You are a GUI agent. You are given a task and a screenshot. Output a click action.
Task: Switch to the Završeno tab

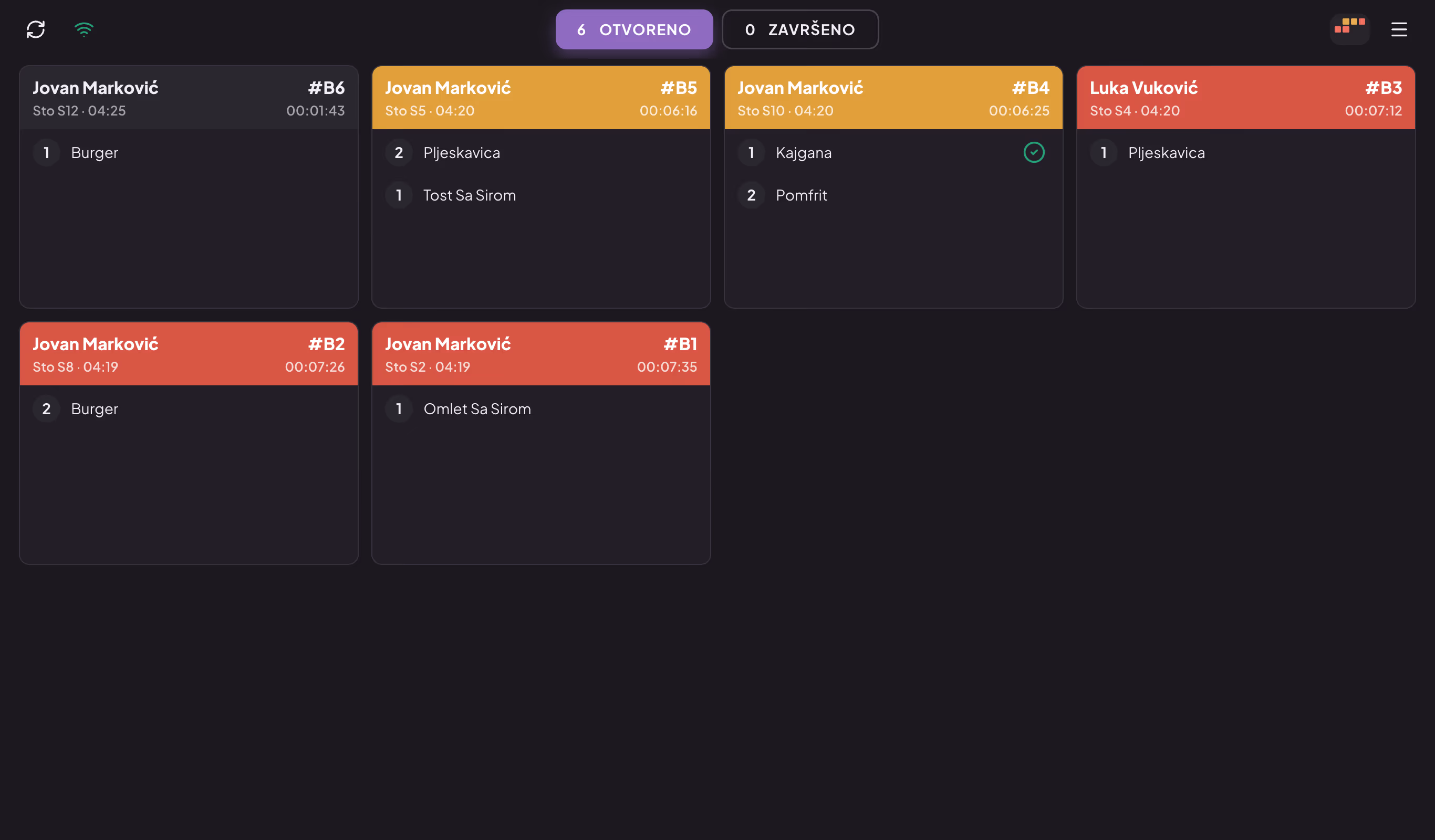[800, 29]
